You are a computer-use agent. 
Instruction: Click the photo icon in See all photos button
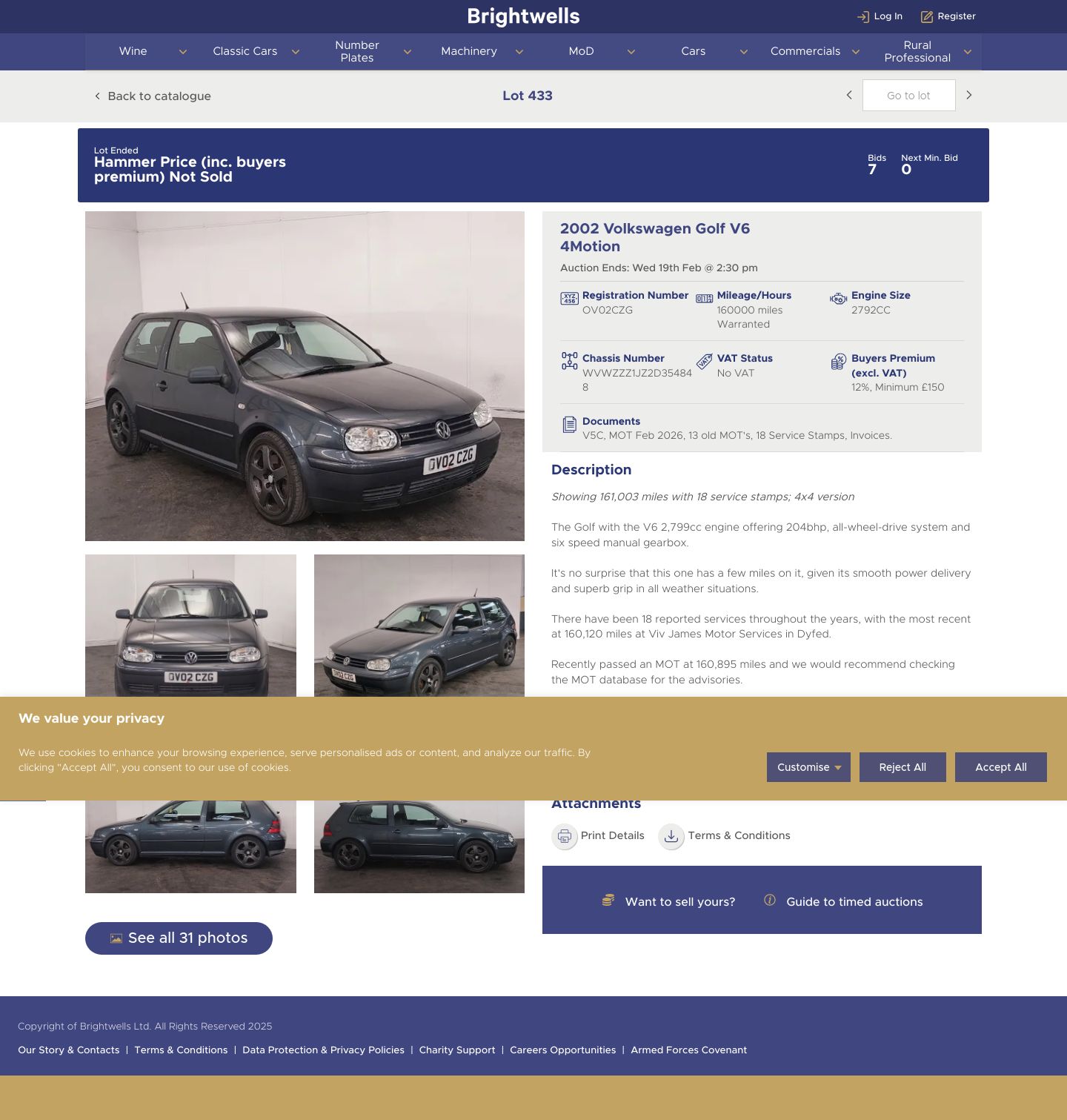point(116,938)
